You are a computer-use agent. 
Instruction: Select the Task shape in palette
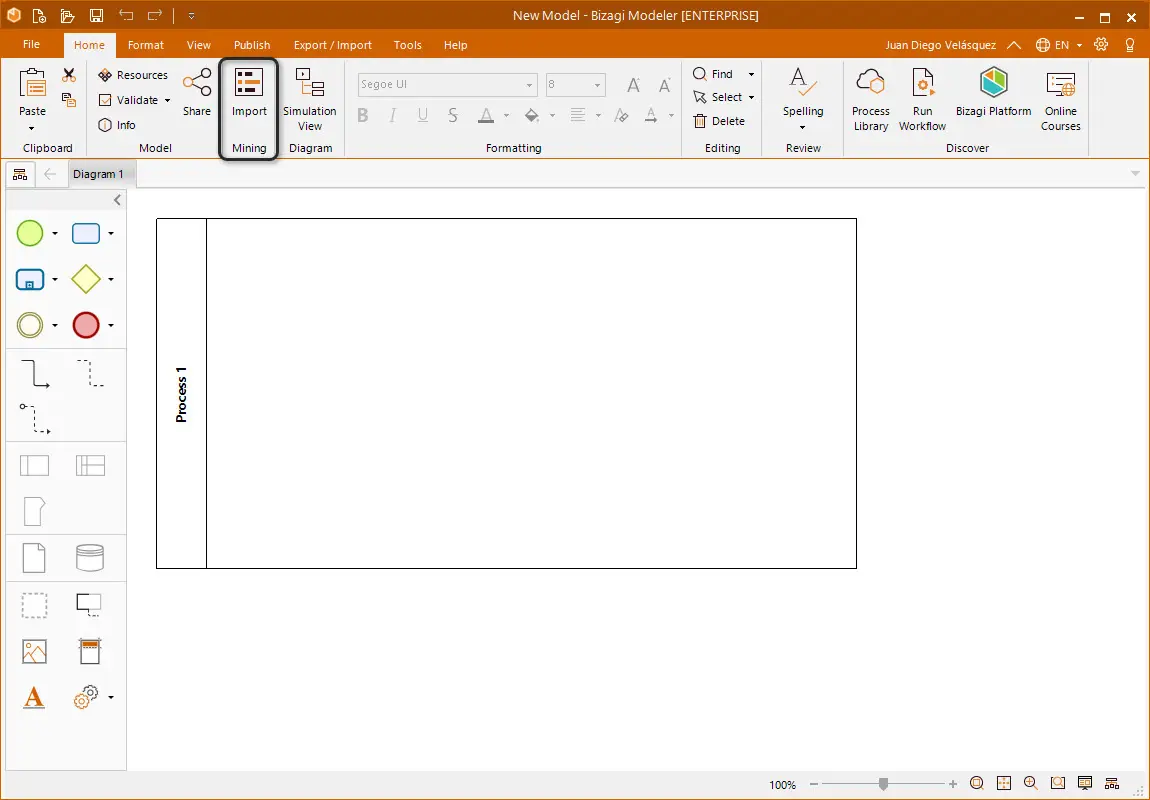[x=86, y=233]
